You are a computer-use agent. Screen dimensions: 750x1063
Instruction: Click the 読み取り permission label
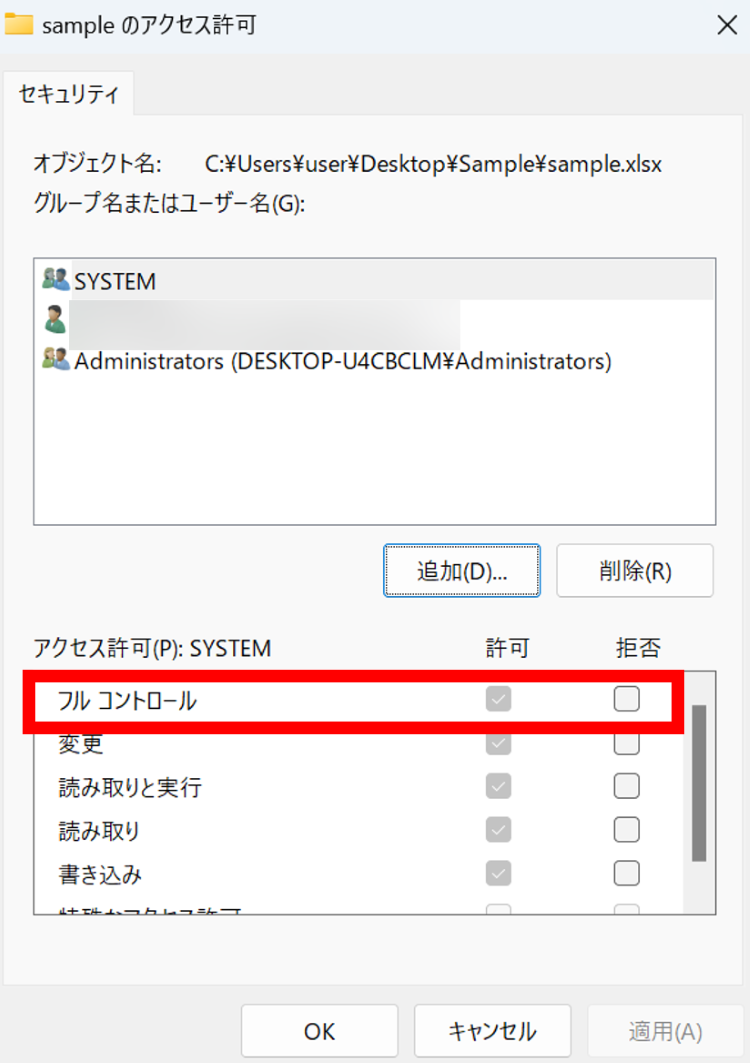coord(99,830)
